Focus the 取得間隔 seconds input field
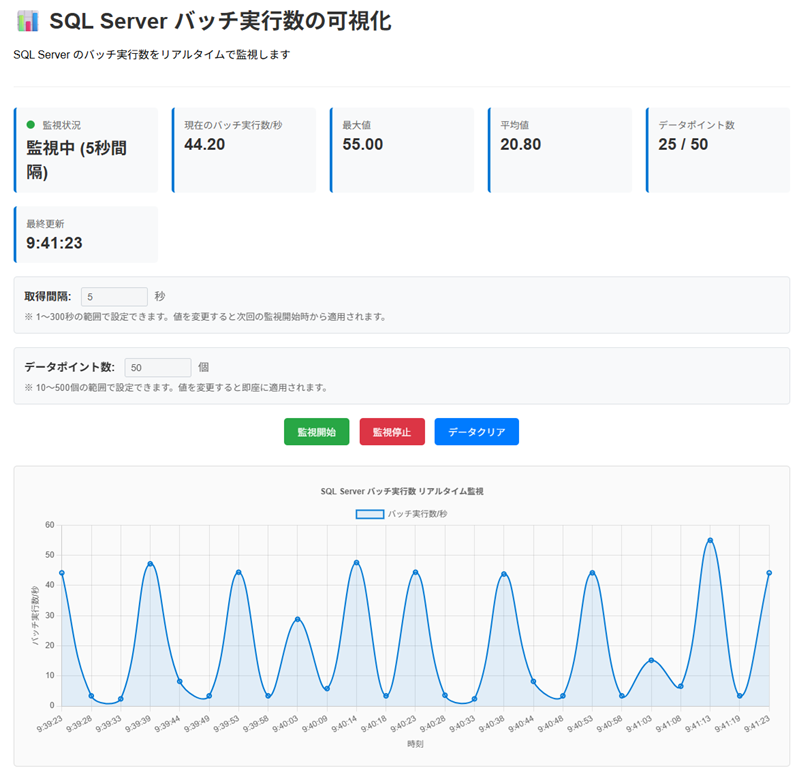 114,297
